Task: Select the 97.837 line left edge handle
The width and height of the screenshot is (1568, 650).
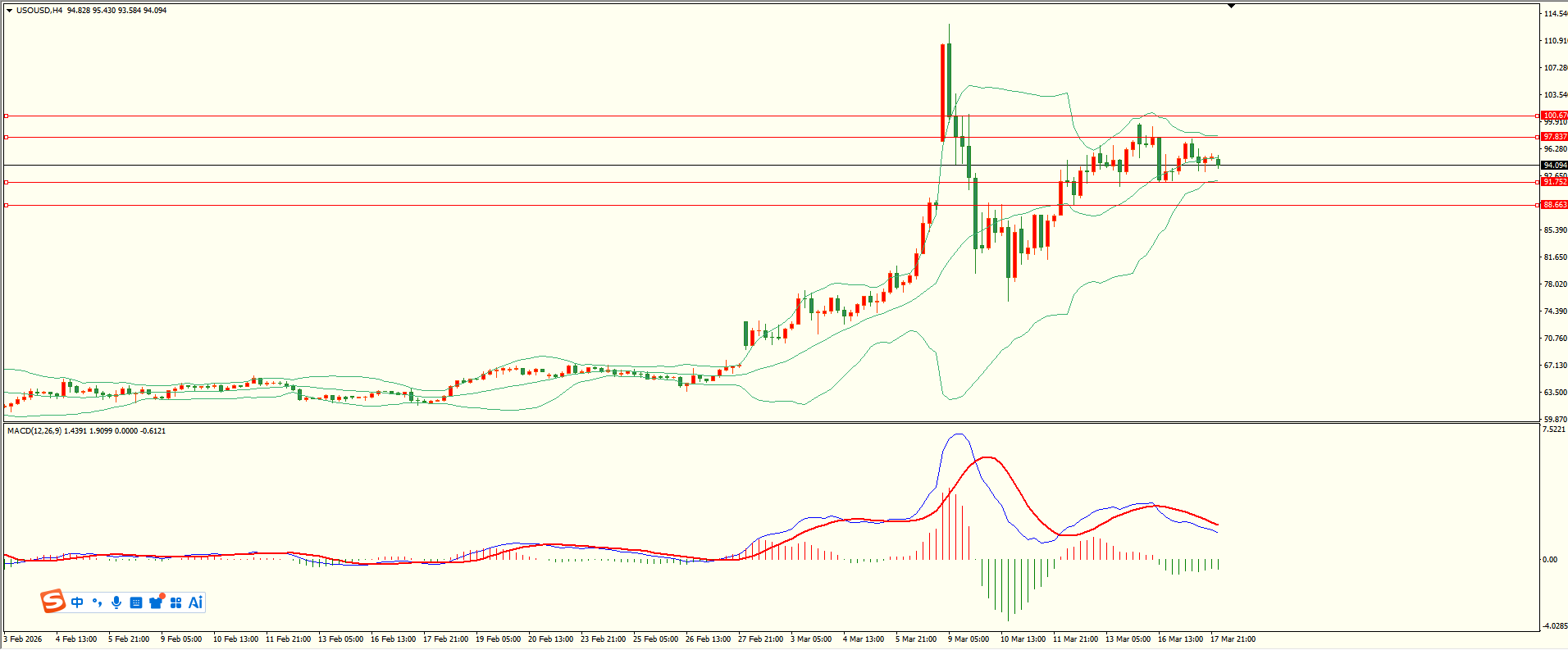Action: [7, 137]
